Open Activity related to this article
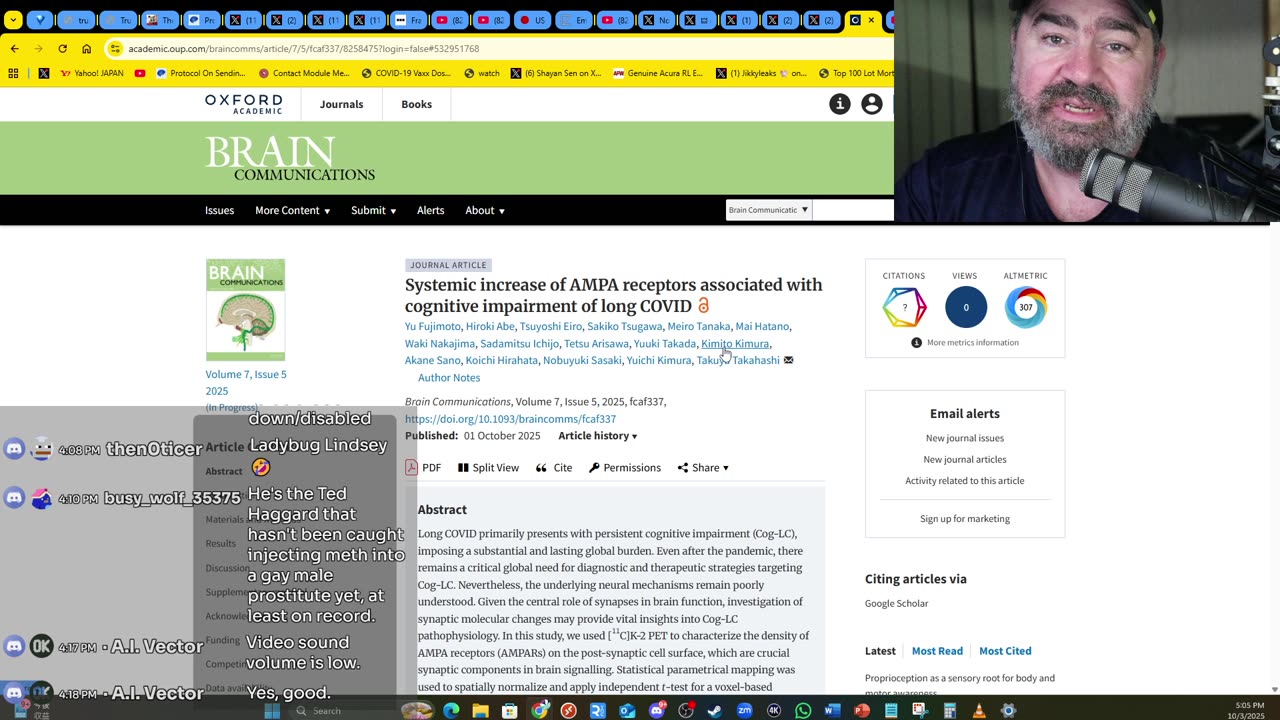1280x720 pixels. coord(964,481)
